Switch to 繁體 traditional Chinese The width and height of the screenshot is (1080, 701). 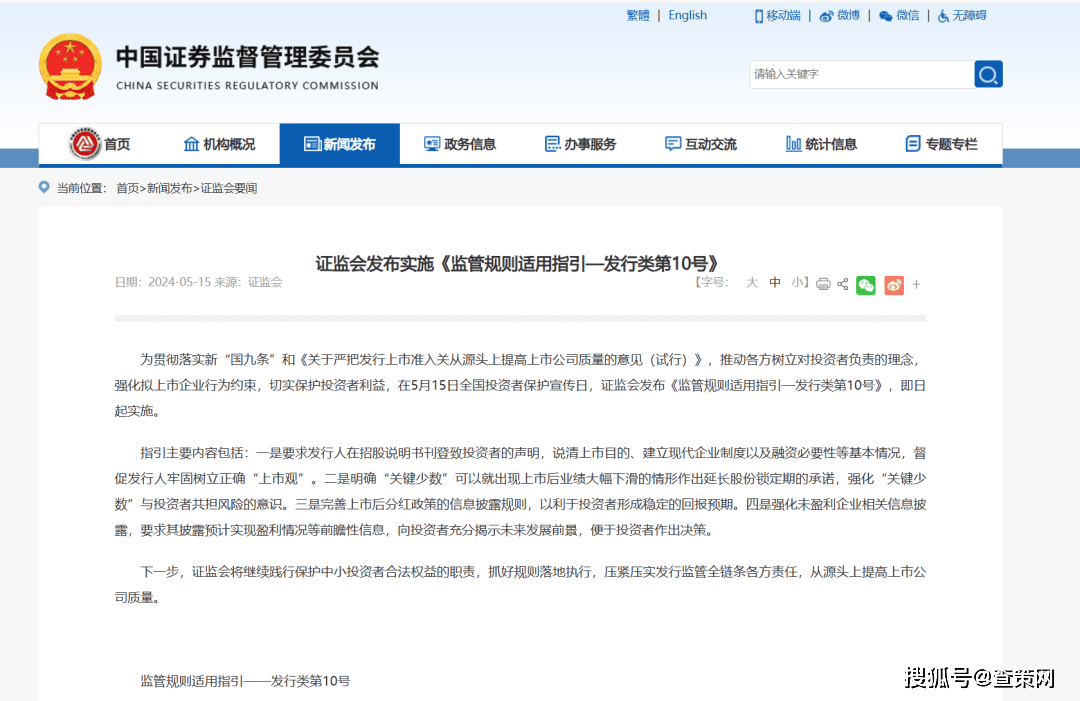point(638,15)
